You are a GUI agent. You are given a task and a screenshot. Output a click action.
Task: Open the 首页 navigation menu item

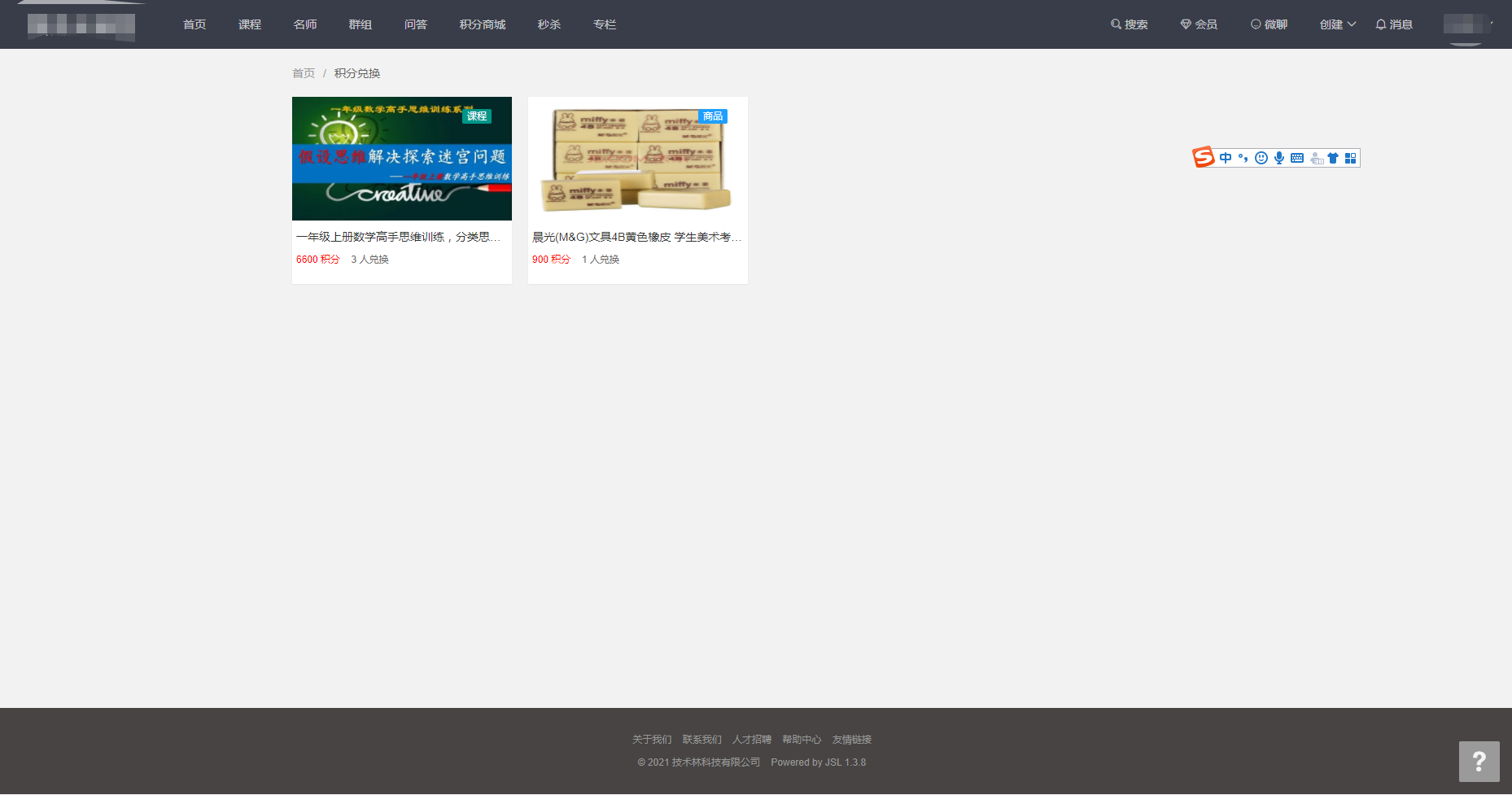(x=194, y=24)
